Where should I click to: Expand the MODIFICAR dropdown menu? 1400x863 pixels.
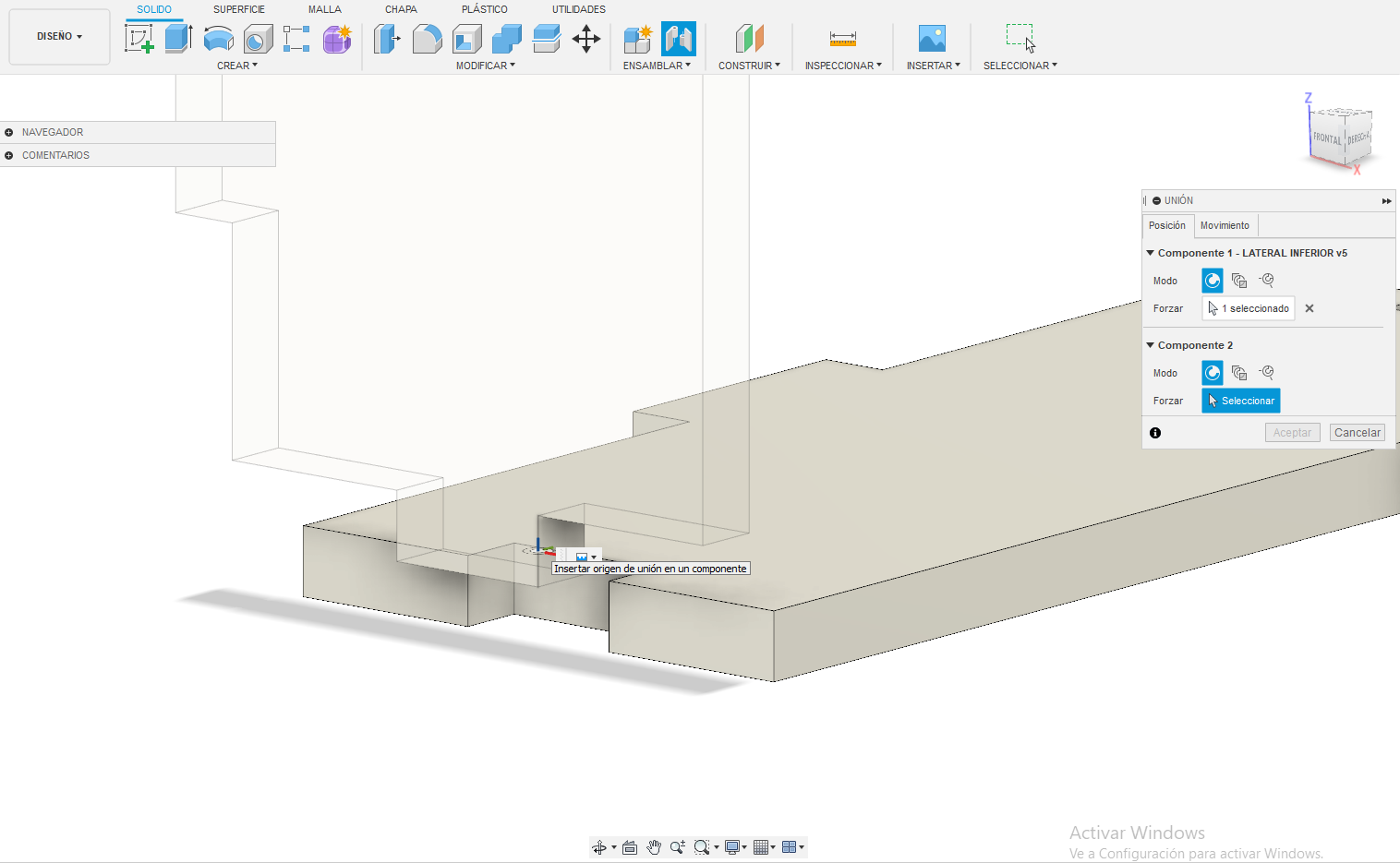pos(486,66)
